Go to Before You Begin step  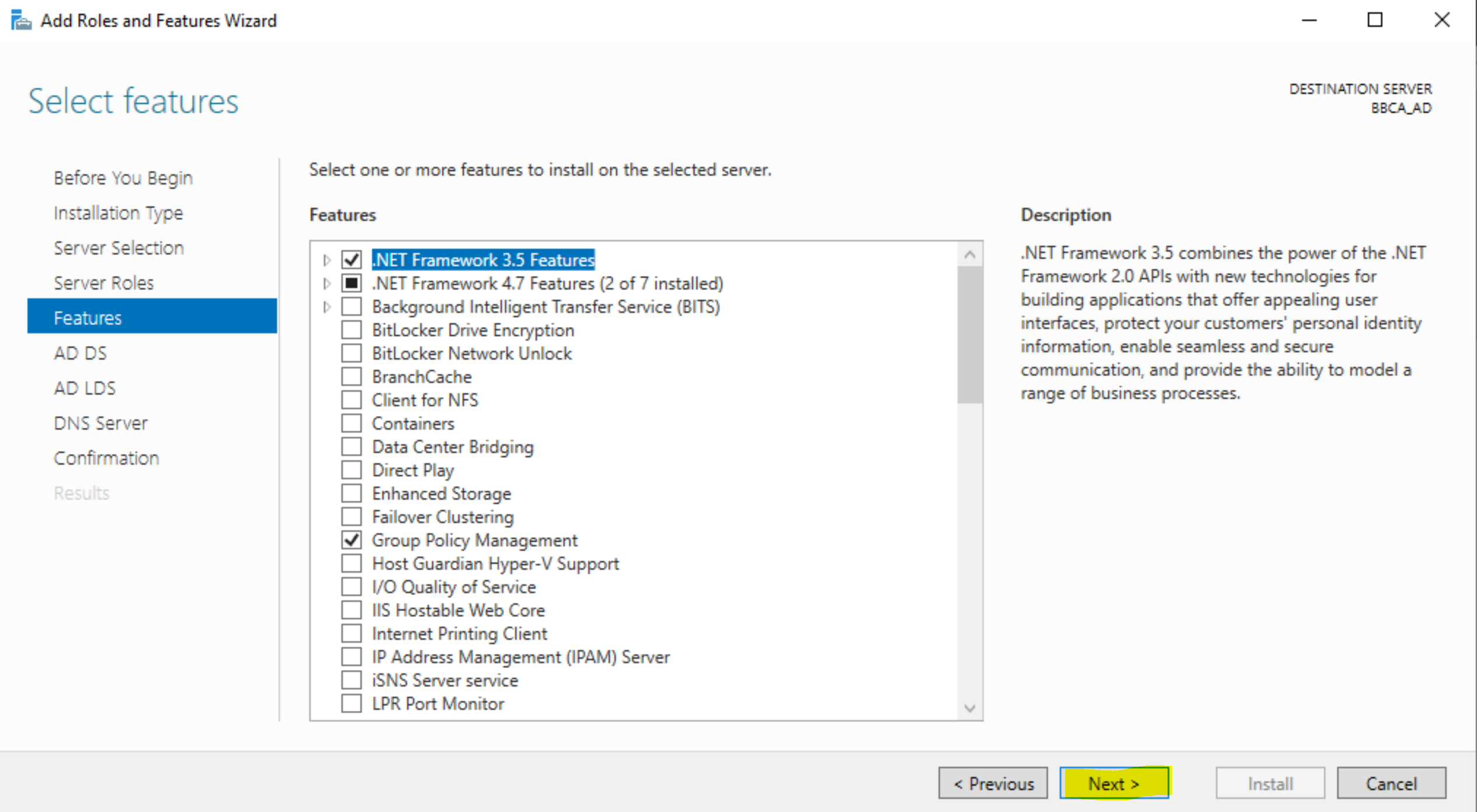pyautogui.click(x=123, y=178)
